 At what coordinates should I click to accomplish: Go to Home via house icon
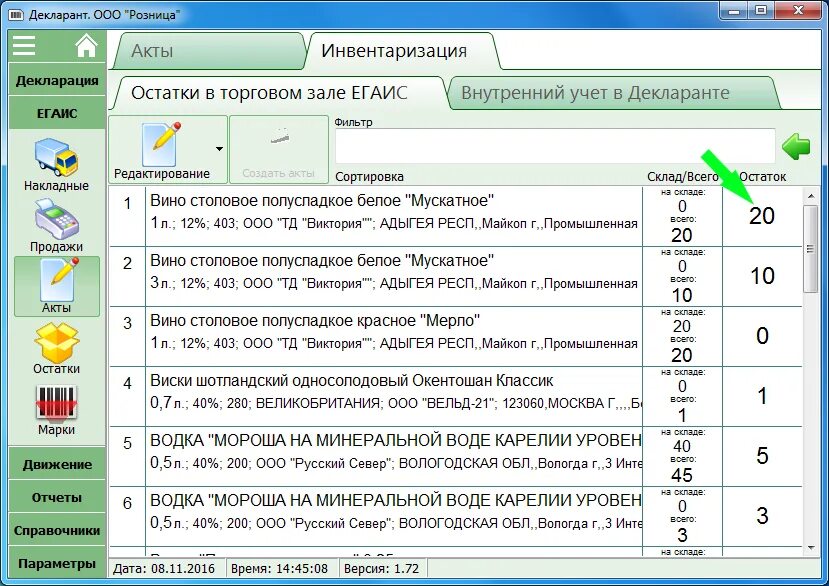click(87, 45)
